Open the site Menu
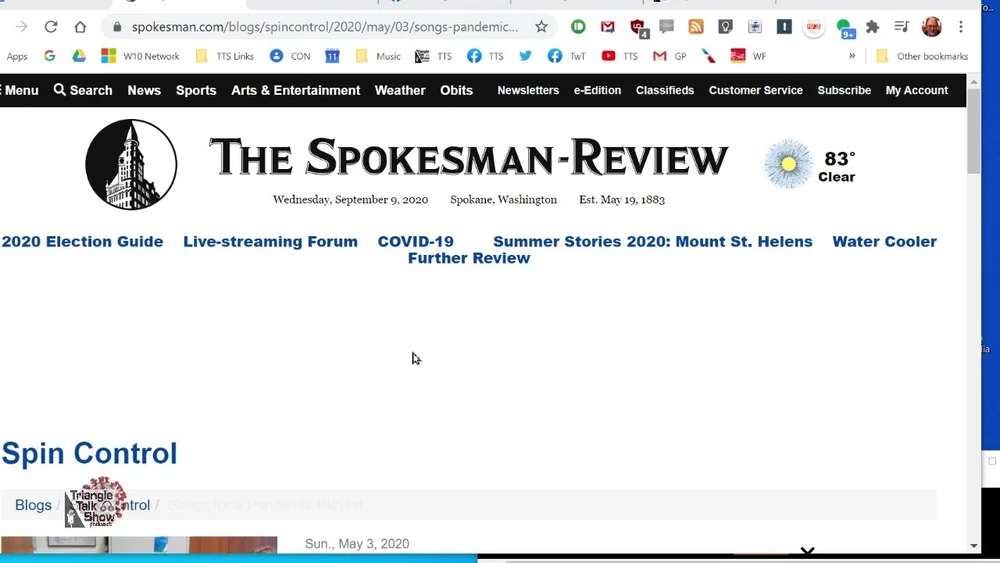This screenshot has width=1000, height=563. tap(20, 91)
